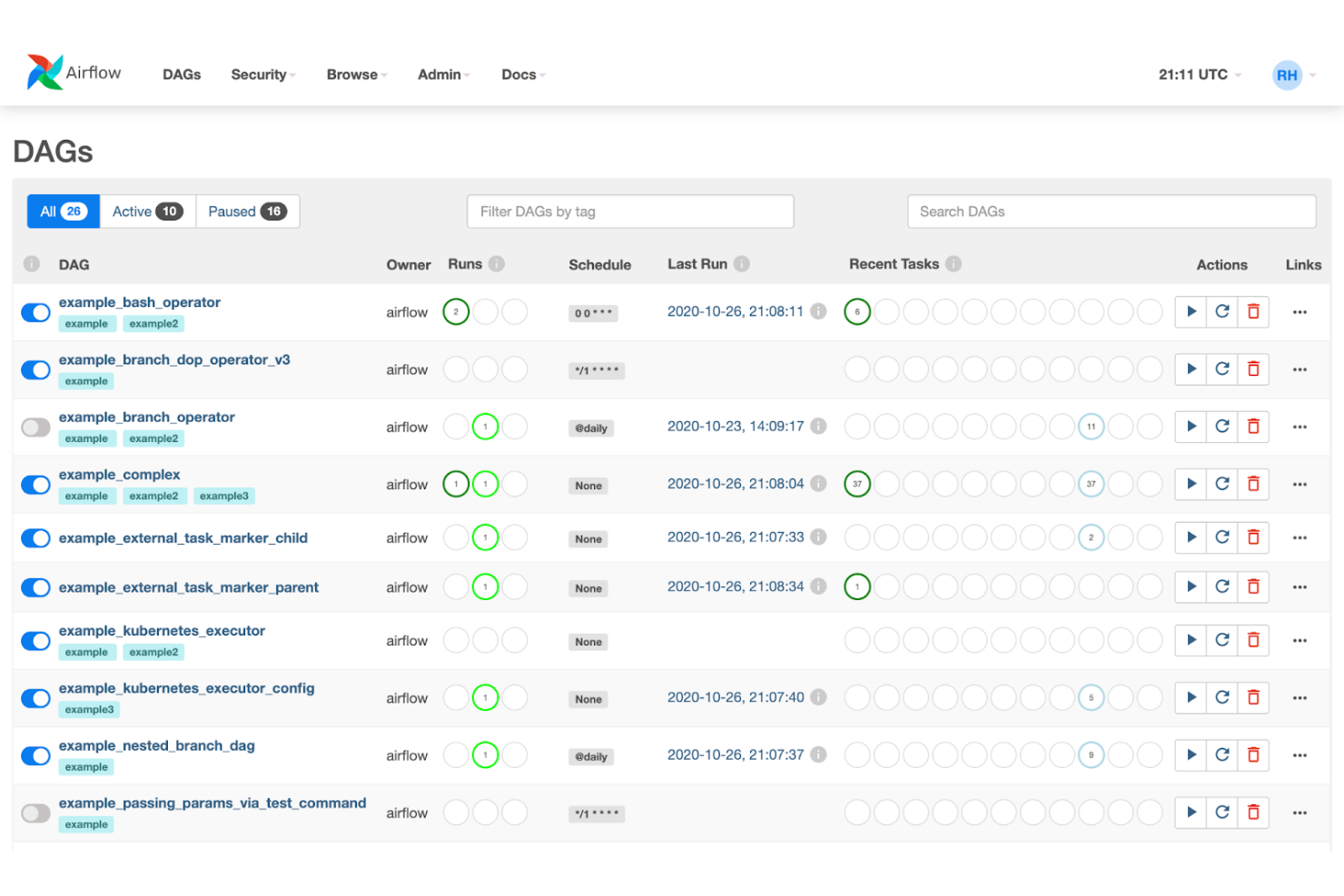Focus the Search DAGs field
The width and height of the screenshot is (1344, 896).
(x=1112, y=212)
